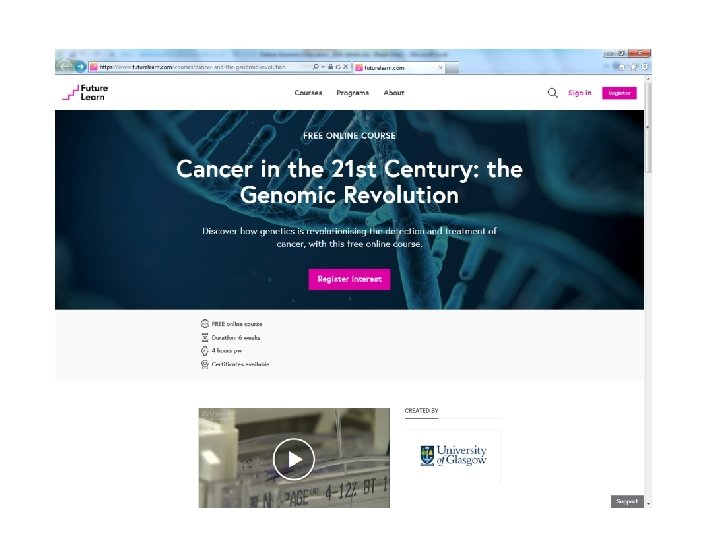Click the padlock security icon in address bar
The image size is (720, 540).
pyautogui.click(x=330, y=67)
